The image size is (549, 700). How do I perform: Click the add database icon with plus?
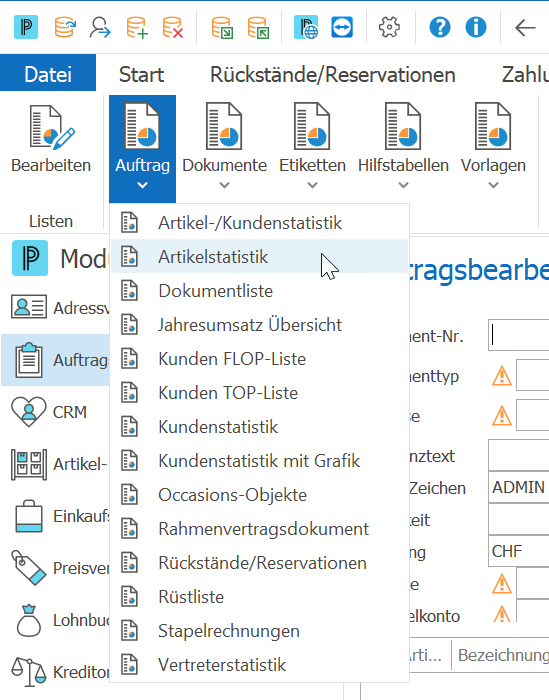137,27
